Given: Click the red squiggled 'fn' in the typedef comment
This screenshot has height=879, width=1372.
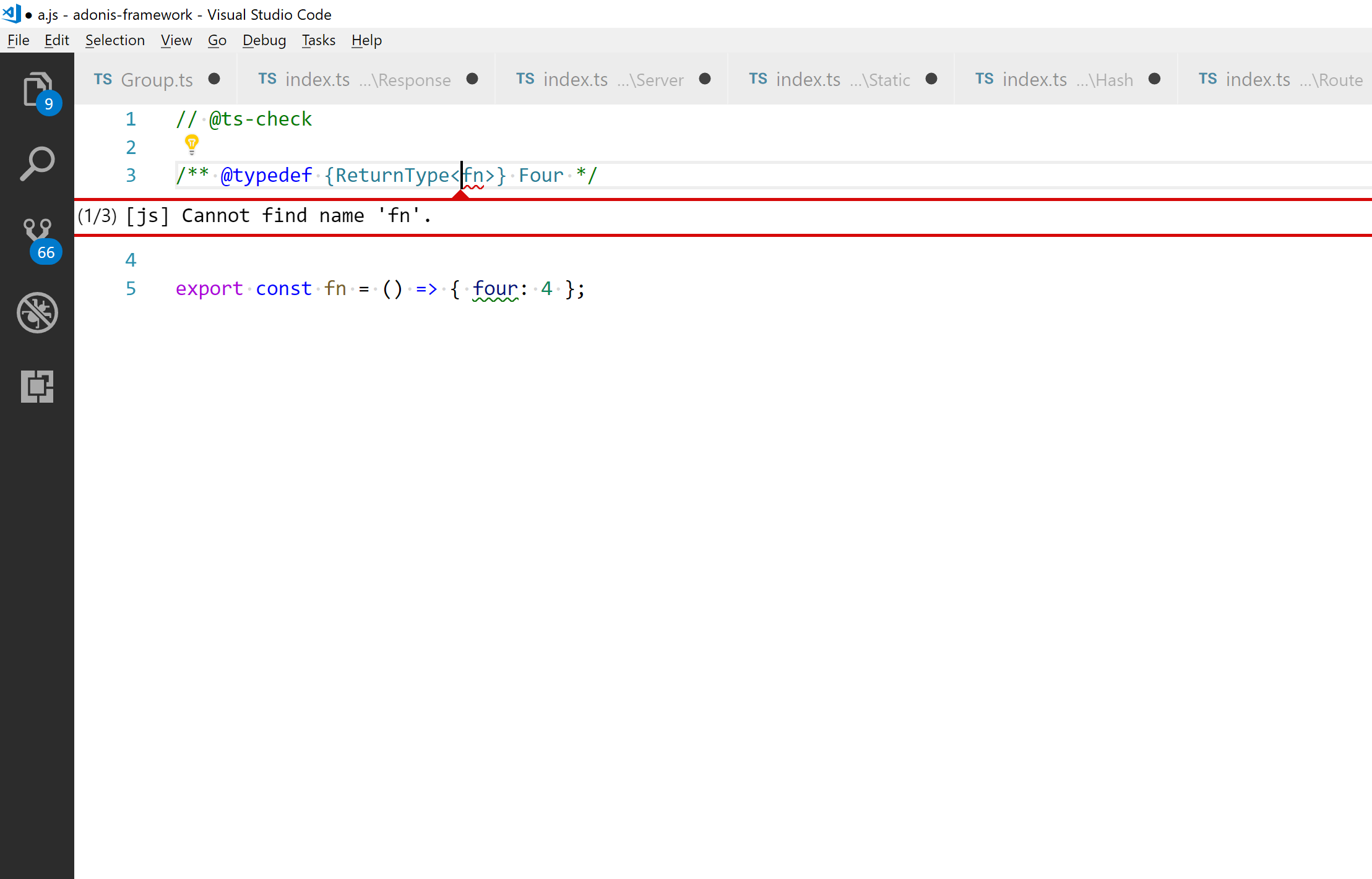Looking at the screenshot, I should [x=475, y=175].
